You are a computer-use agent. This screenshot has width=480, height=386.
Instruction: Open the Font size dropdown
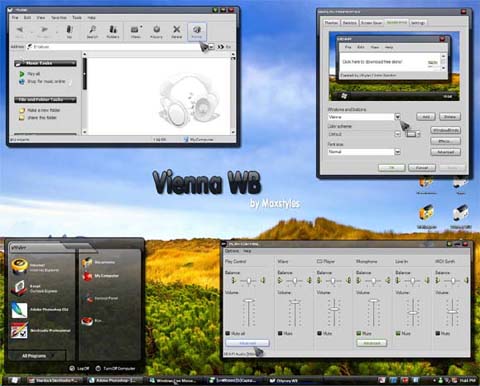pos(397,152)
